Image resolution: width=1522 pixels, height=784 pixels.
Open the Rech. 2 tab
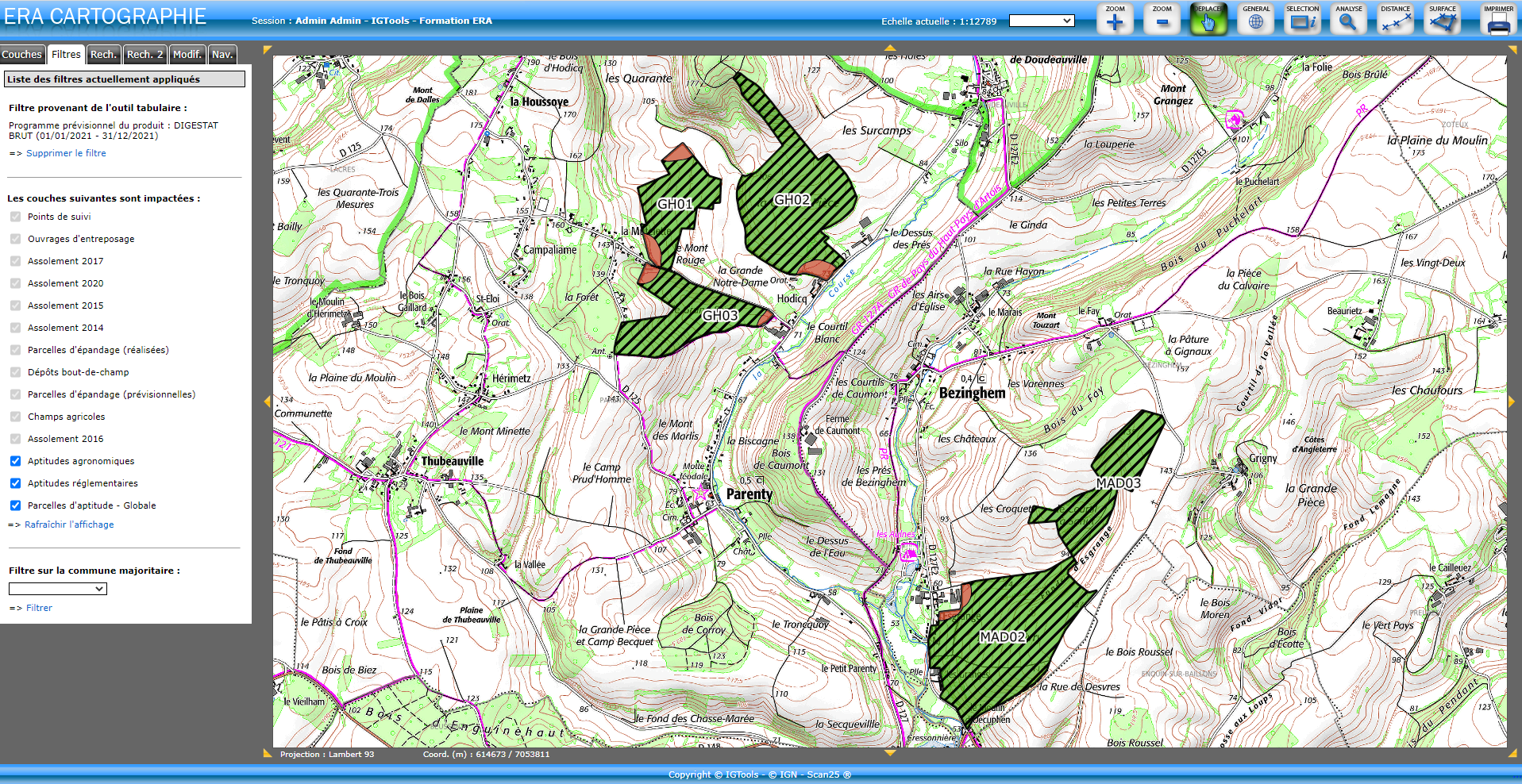[x=144, y=55]
